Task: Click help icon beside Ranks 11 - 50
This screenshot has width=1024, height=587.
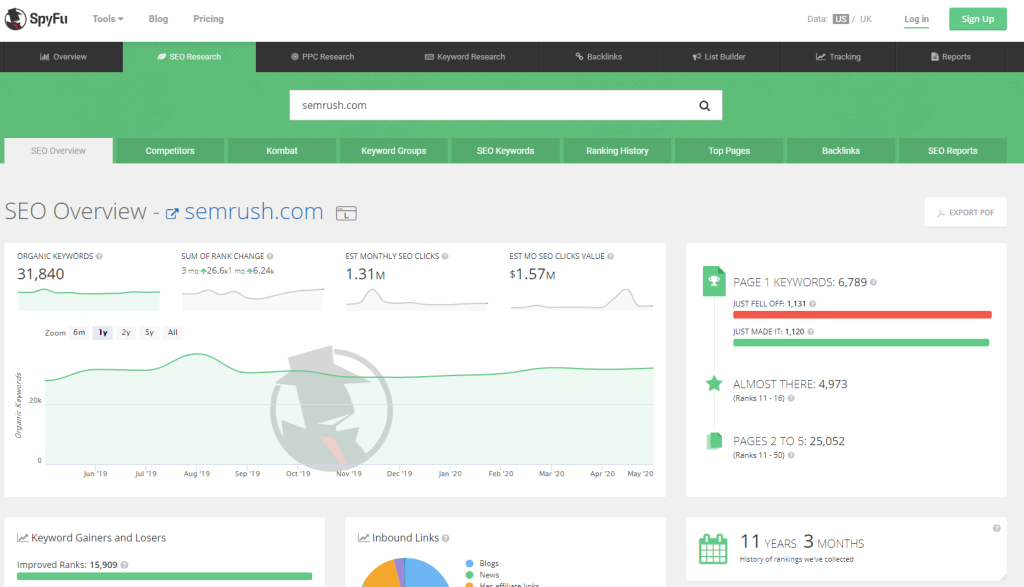Action: click(x=791, y=455)
